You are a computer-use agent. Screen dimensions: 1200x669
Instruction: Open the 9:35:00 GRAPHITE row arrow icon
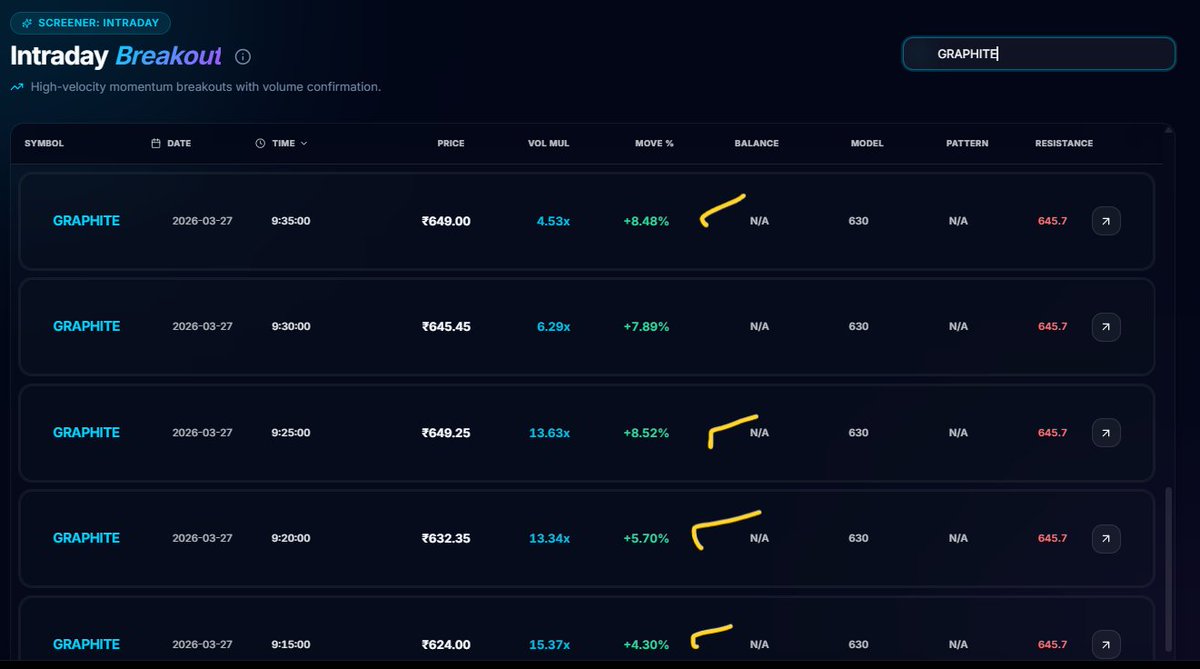[x=1106, y=221]
